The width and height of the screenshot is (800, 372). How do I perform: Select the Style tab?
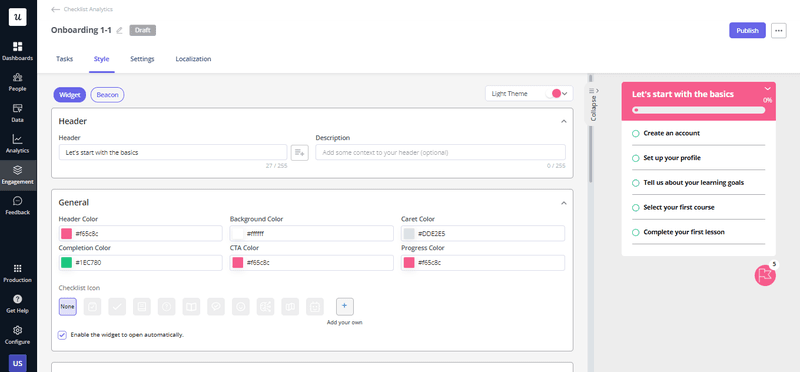click(102, 59)
